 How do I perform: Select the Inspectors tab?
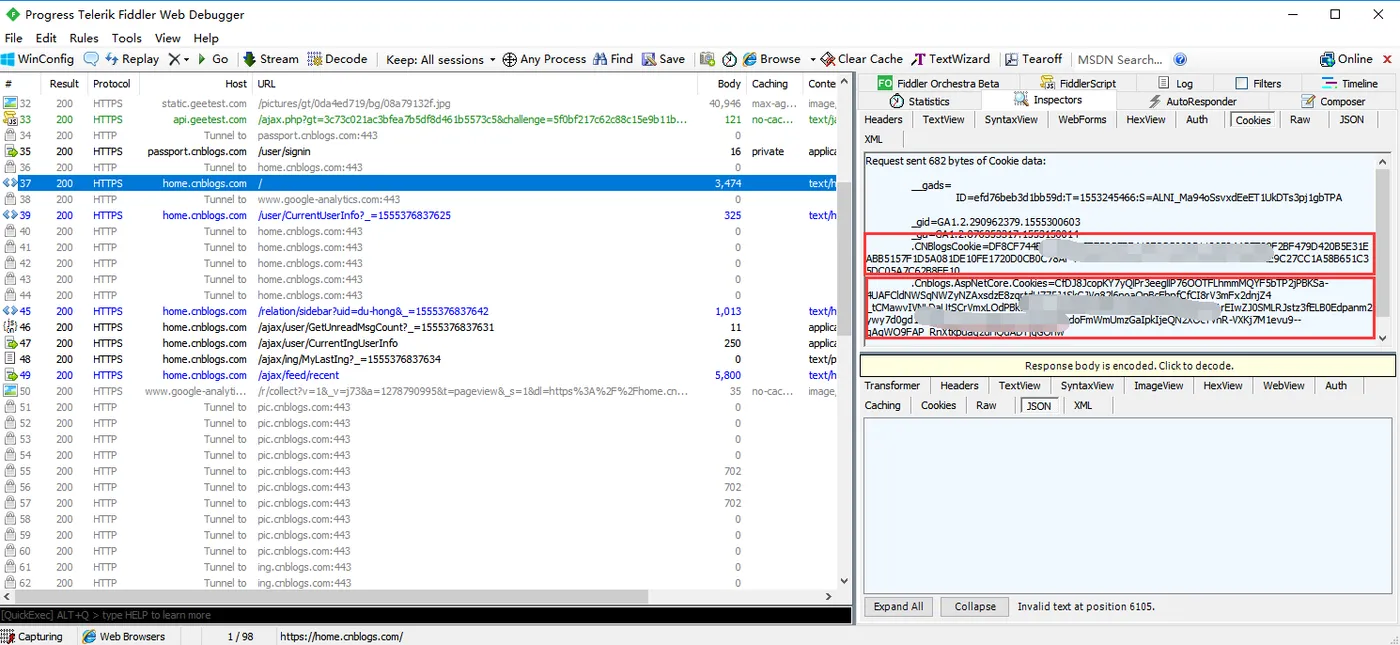1048,100
